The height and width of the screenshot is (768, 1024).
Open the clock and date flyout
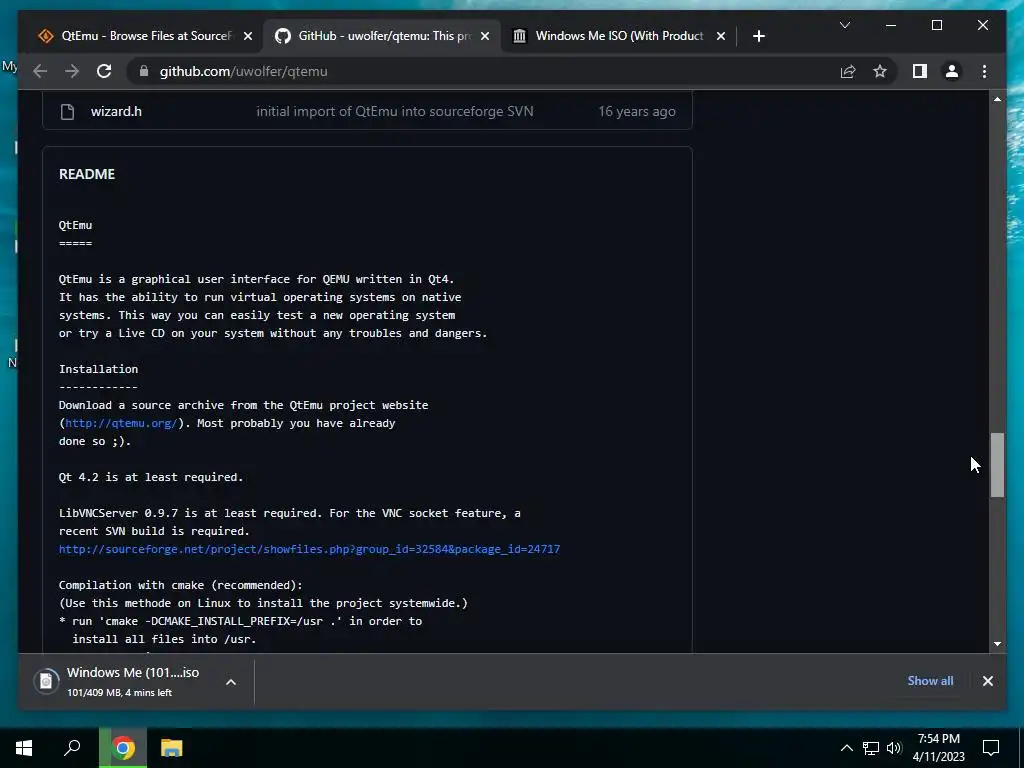tap(938, 748)
